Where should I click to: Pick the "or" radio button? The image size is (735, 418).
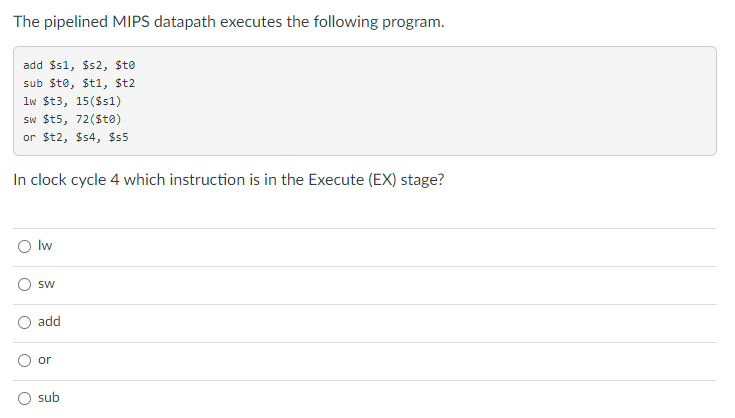point(22,359)
